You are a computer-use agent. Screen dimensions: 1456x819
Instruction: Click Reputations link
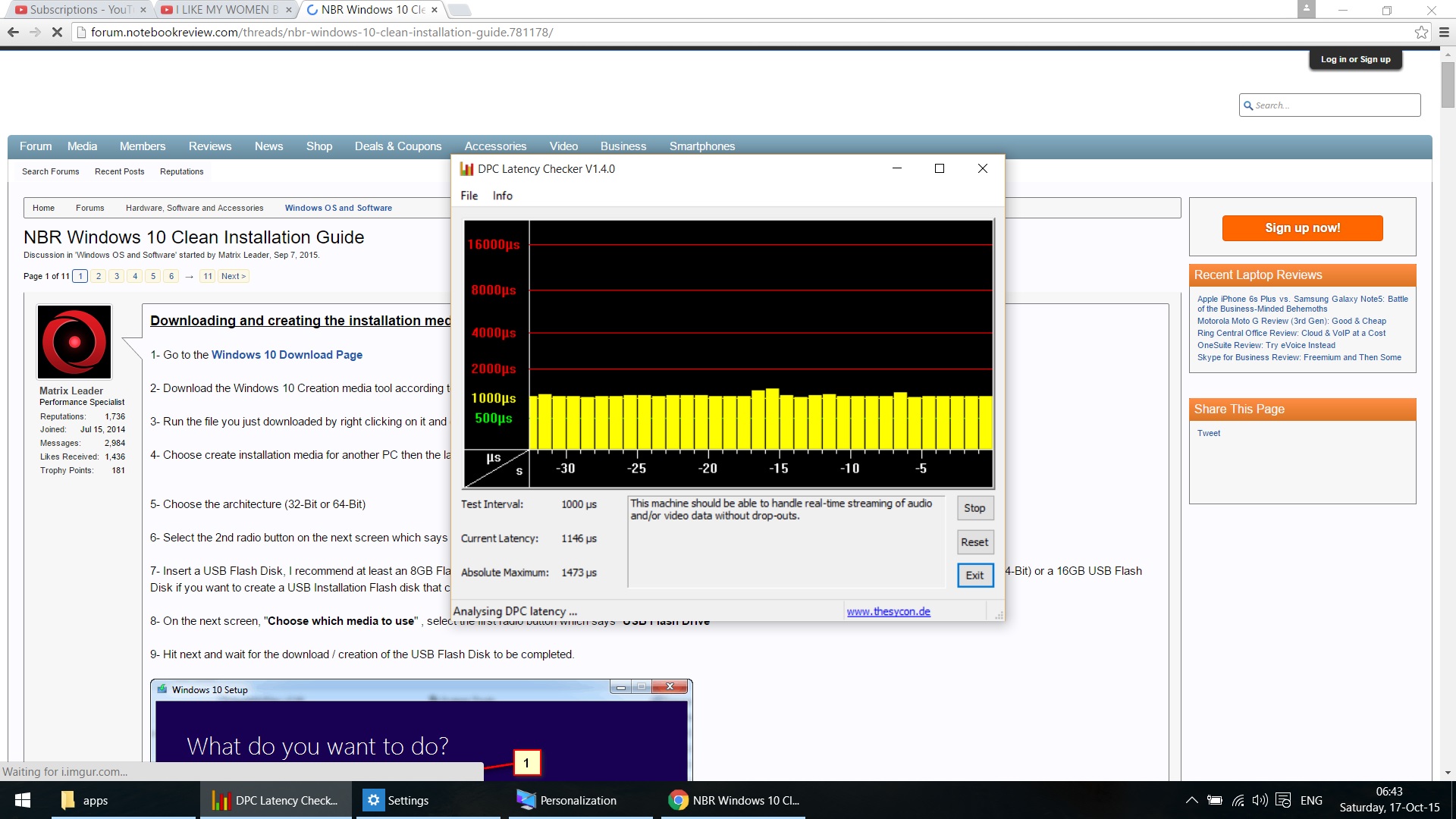tap(181, 171)
